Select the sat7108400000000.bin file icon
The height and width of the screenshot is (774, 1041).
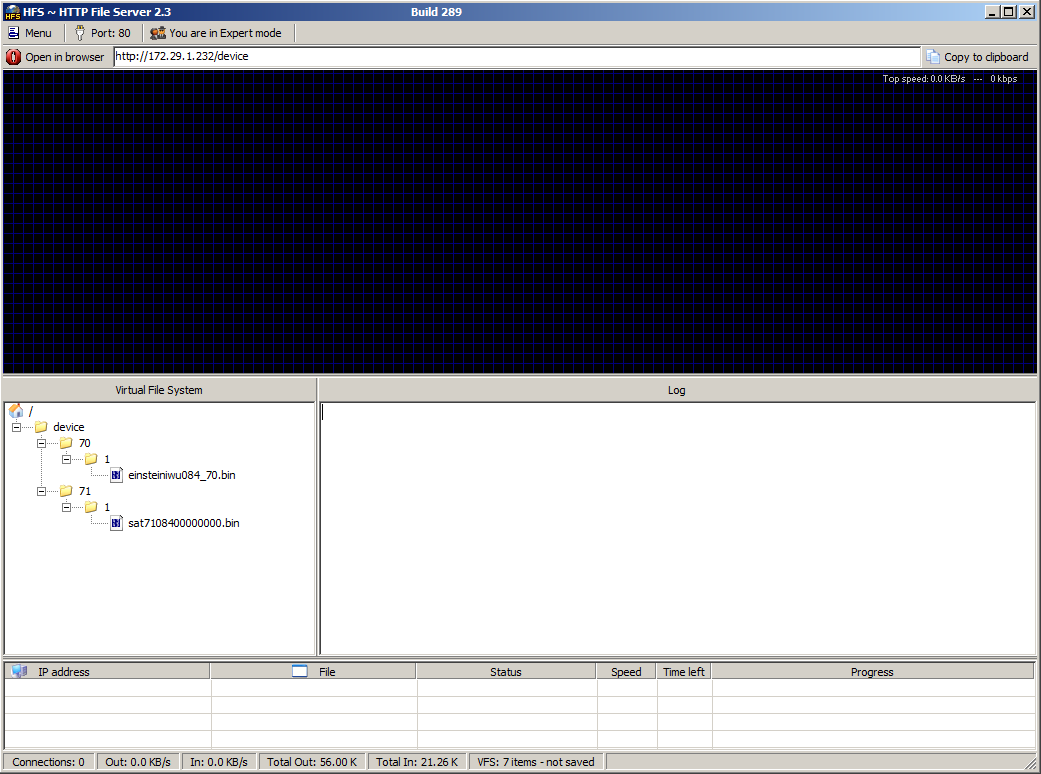(x=116, y=523)
